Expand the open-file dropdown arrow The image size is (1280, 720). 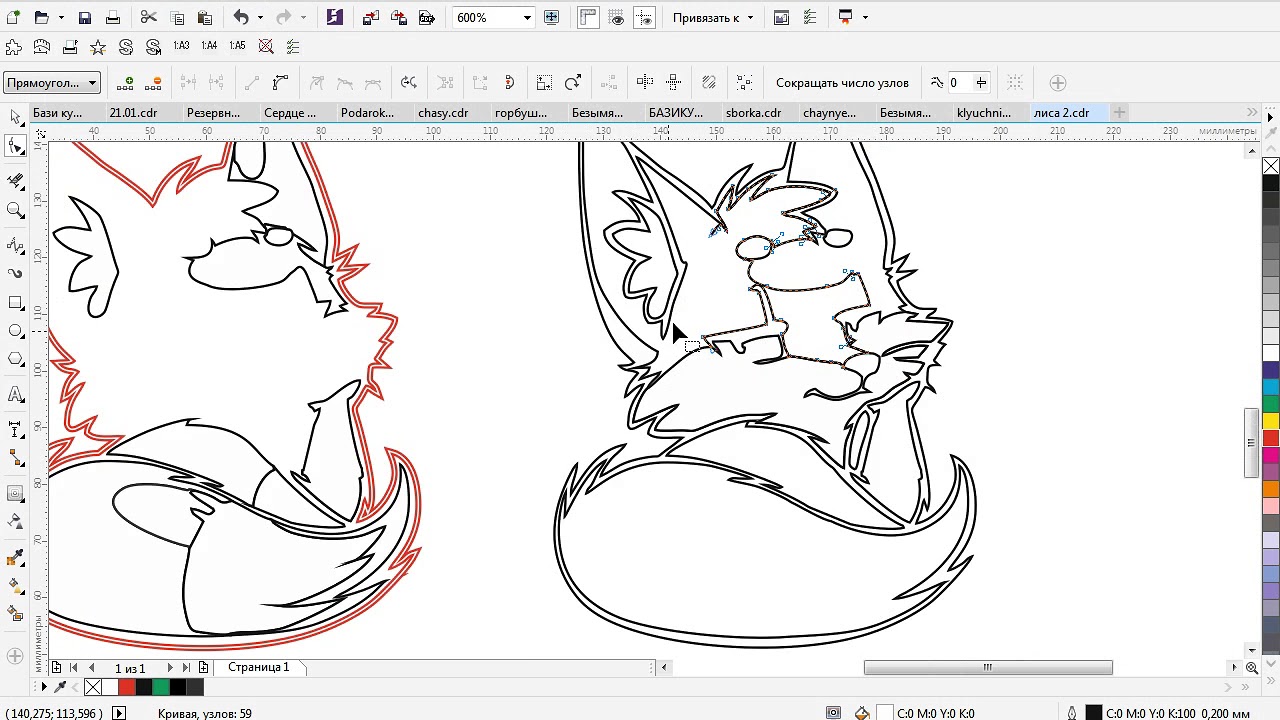[x=61, y=17]
